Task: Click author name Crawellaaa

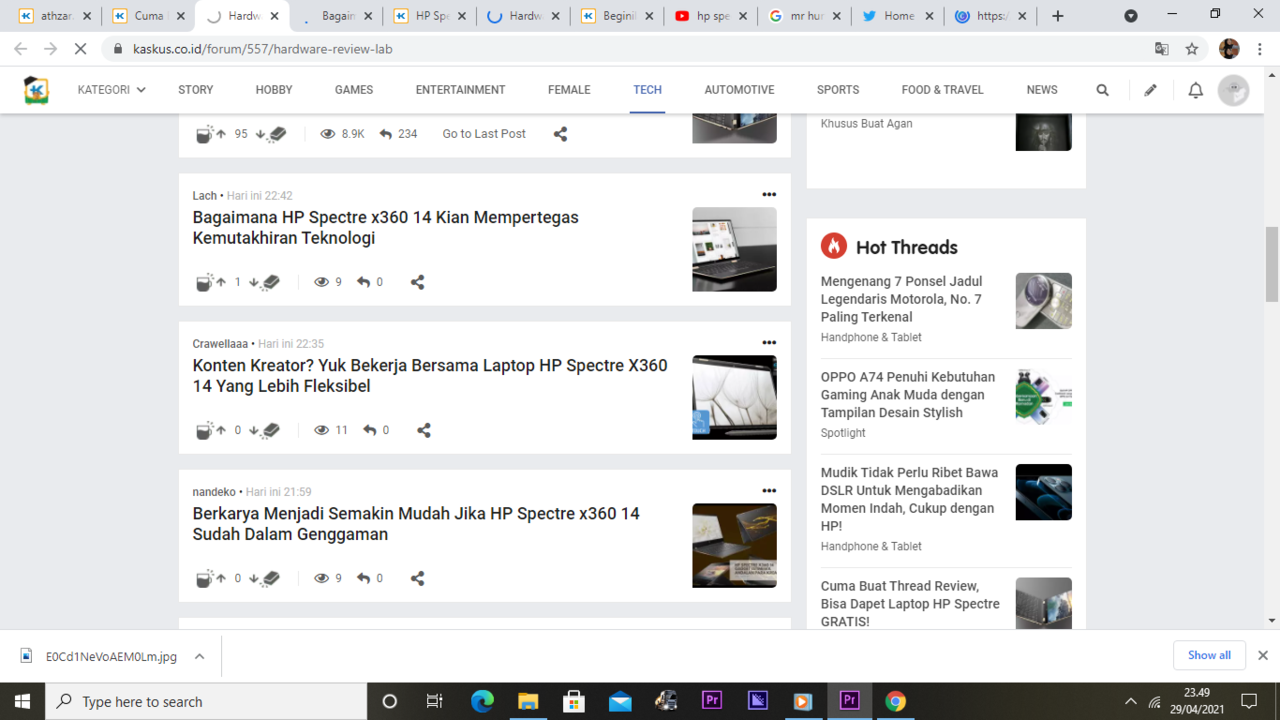Action: (220, 344)
